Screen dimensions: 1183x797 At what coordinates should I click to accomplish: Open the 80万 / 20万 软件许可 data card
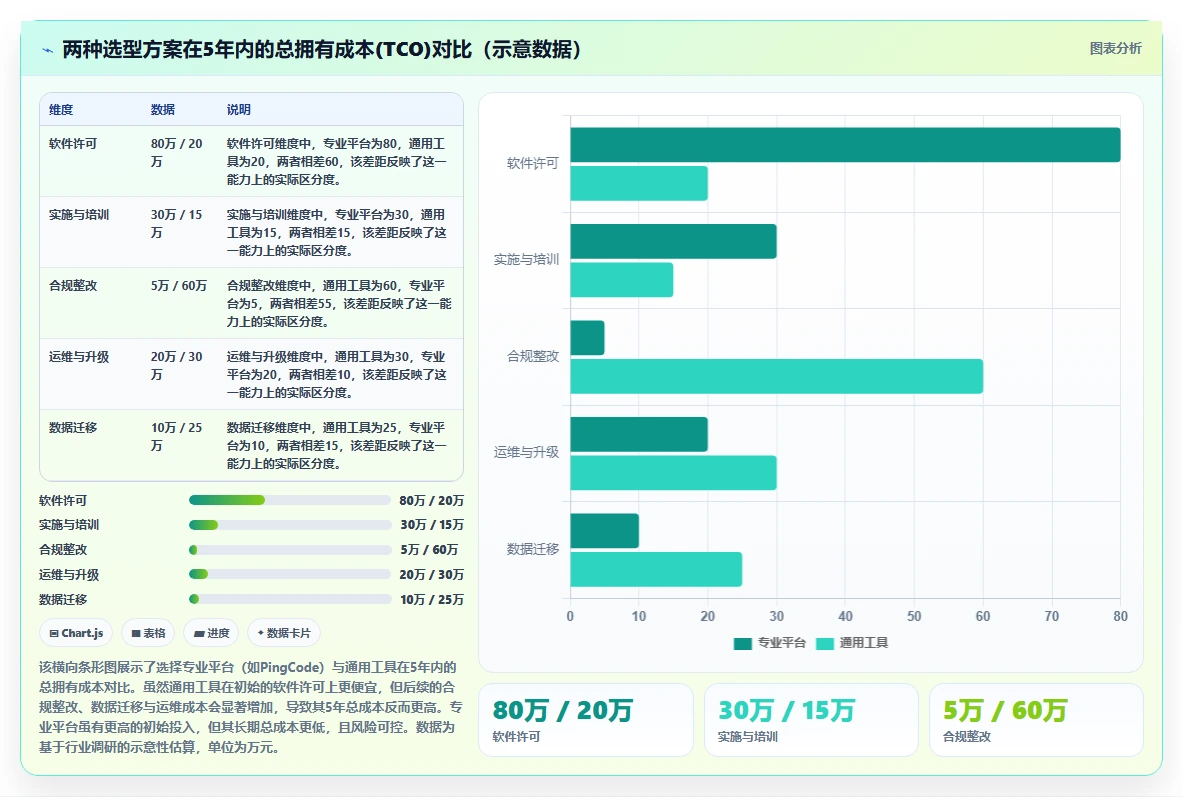[x=585, y=720]
